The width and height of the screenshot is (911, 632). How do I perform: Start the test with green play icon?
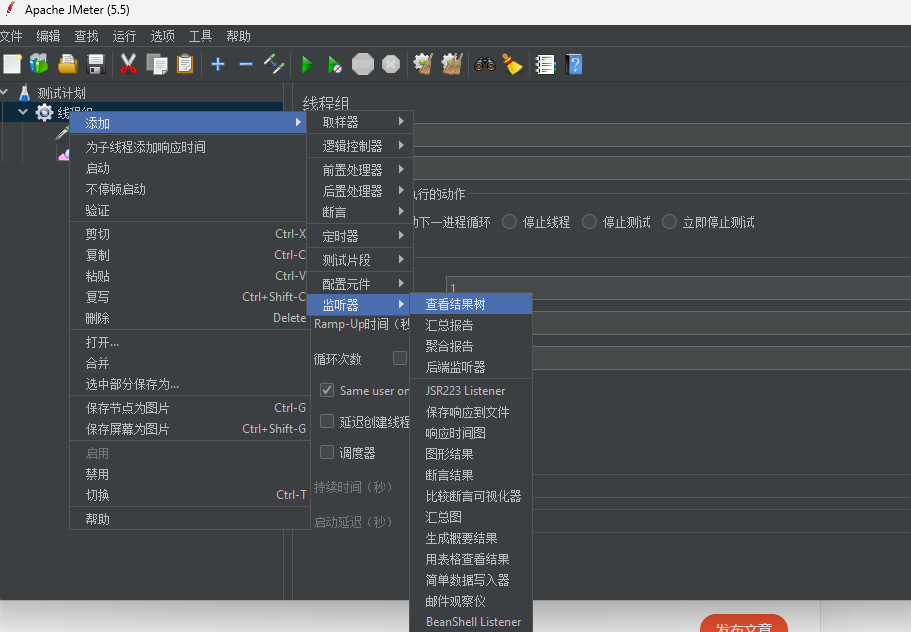[x=307, y=64]
